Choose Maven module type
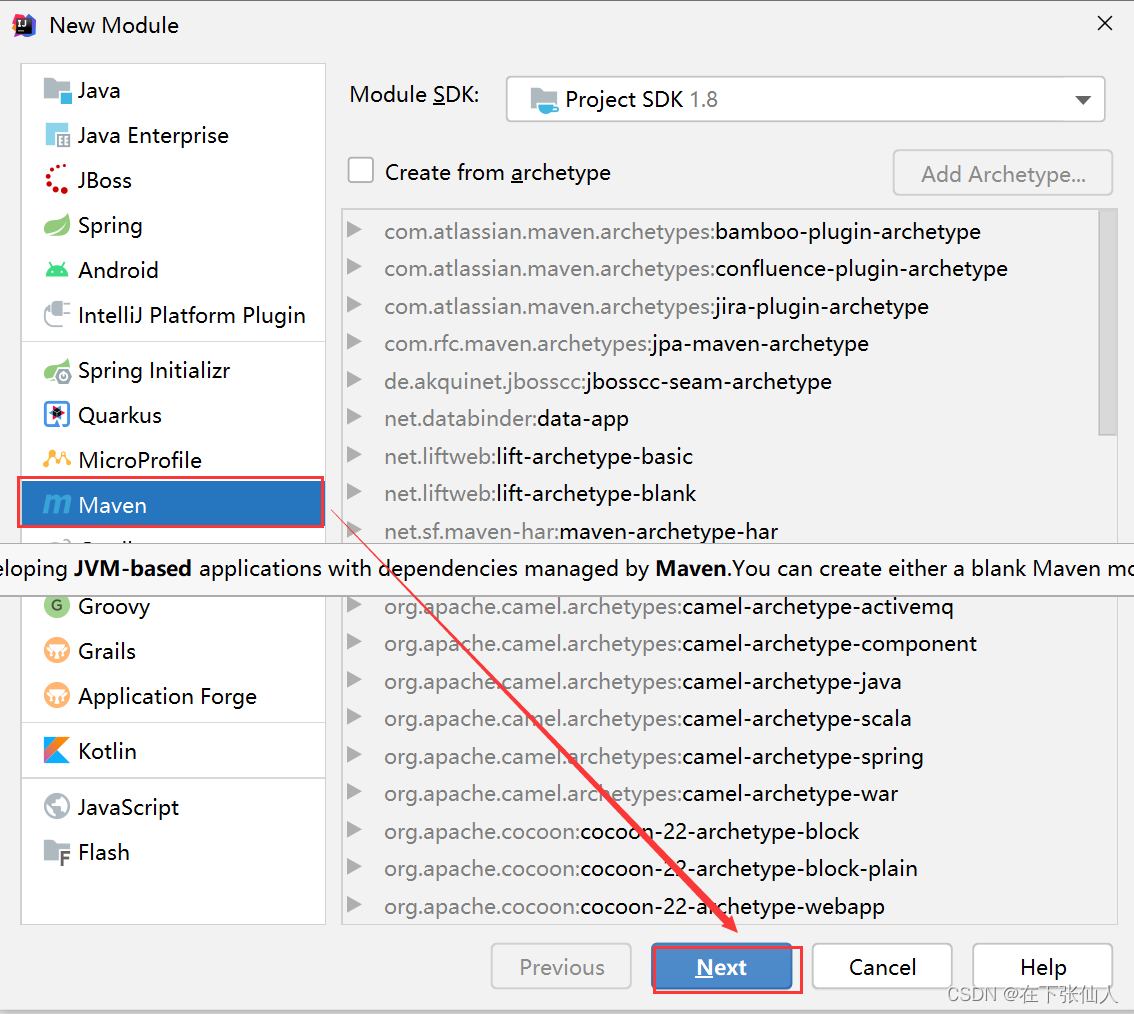This screenshot has height=1014, width=1134. click(173, 504)
